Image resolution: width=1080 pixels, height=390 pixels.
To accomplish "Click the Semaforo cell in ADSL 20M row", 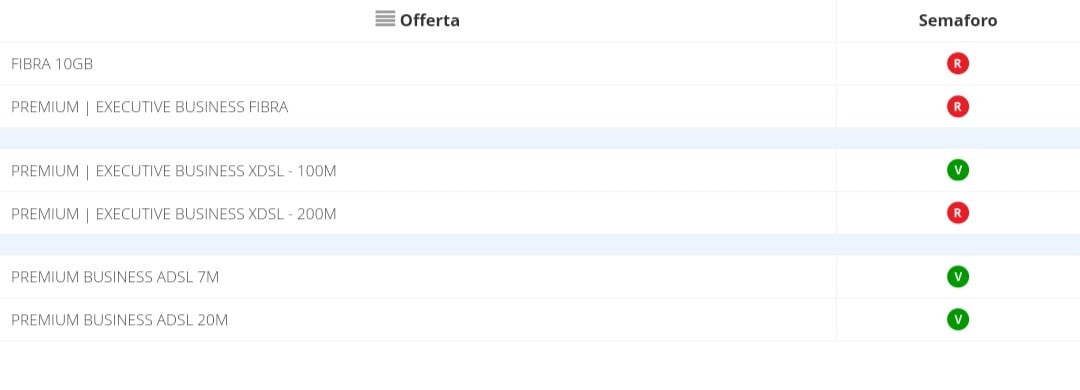I will [958, 319].
